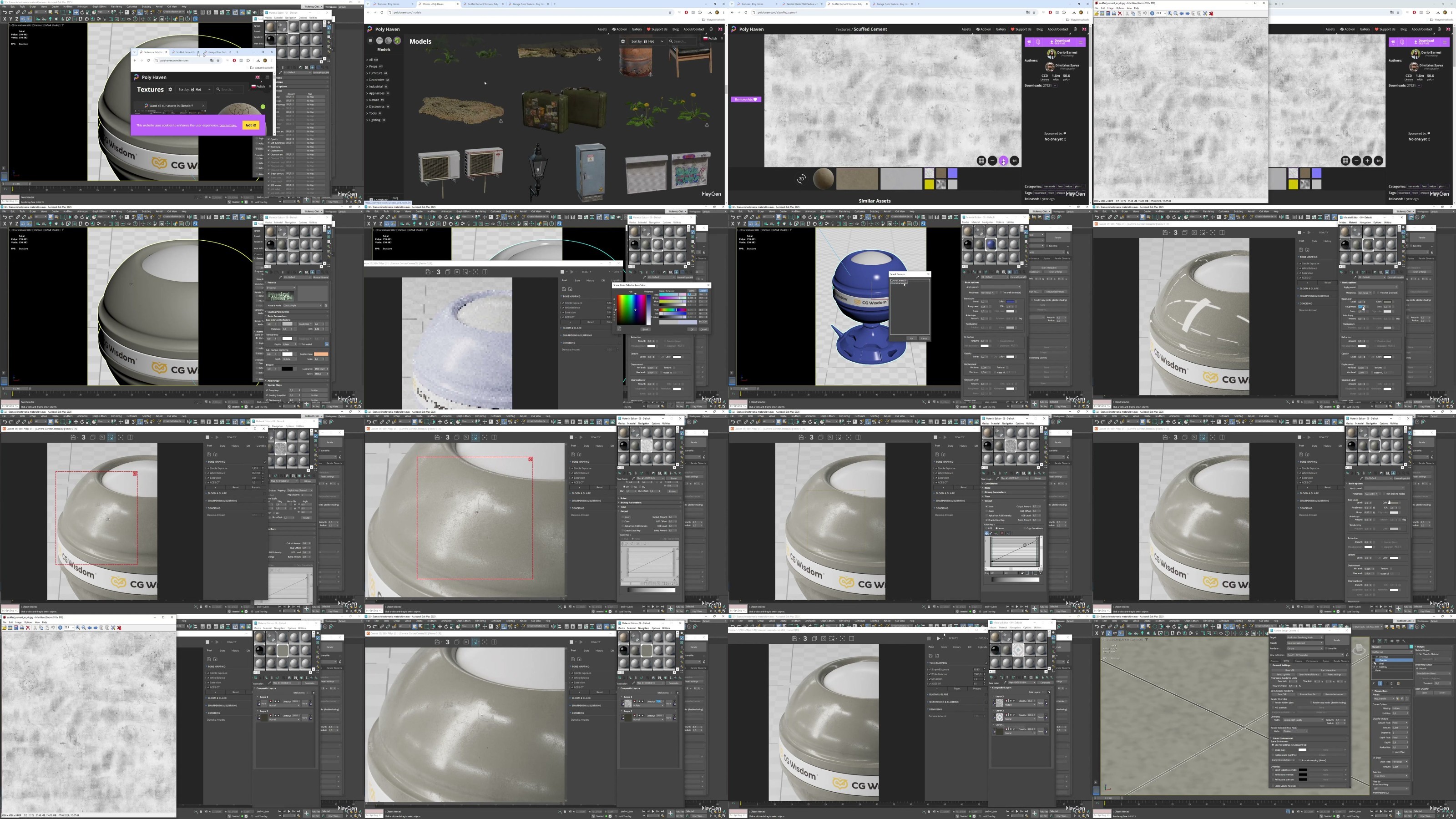Open settings gear beside the Models heading

tap(623, 41)
